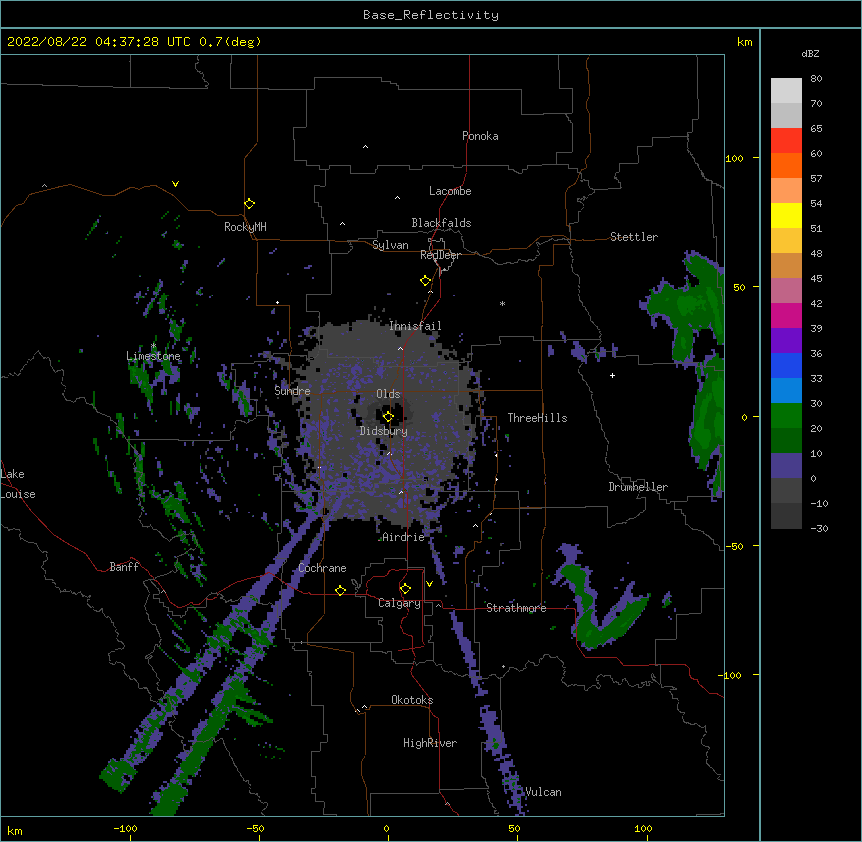
Task: Click the RedDeer city label
Action: (440, 255)
